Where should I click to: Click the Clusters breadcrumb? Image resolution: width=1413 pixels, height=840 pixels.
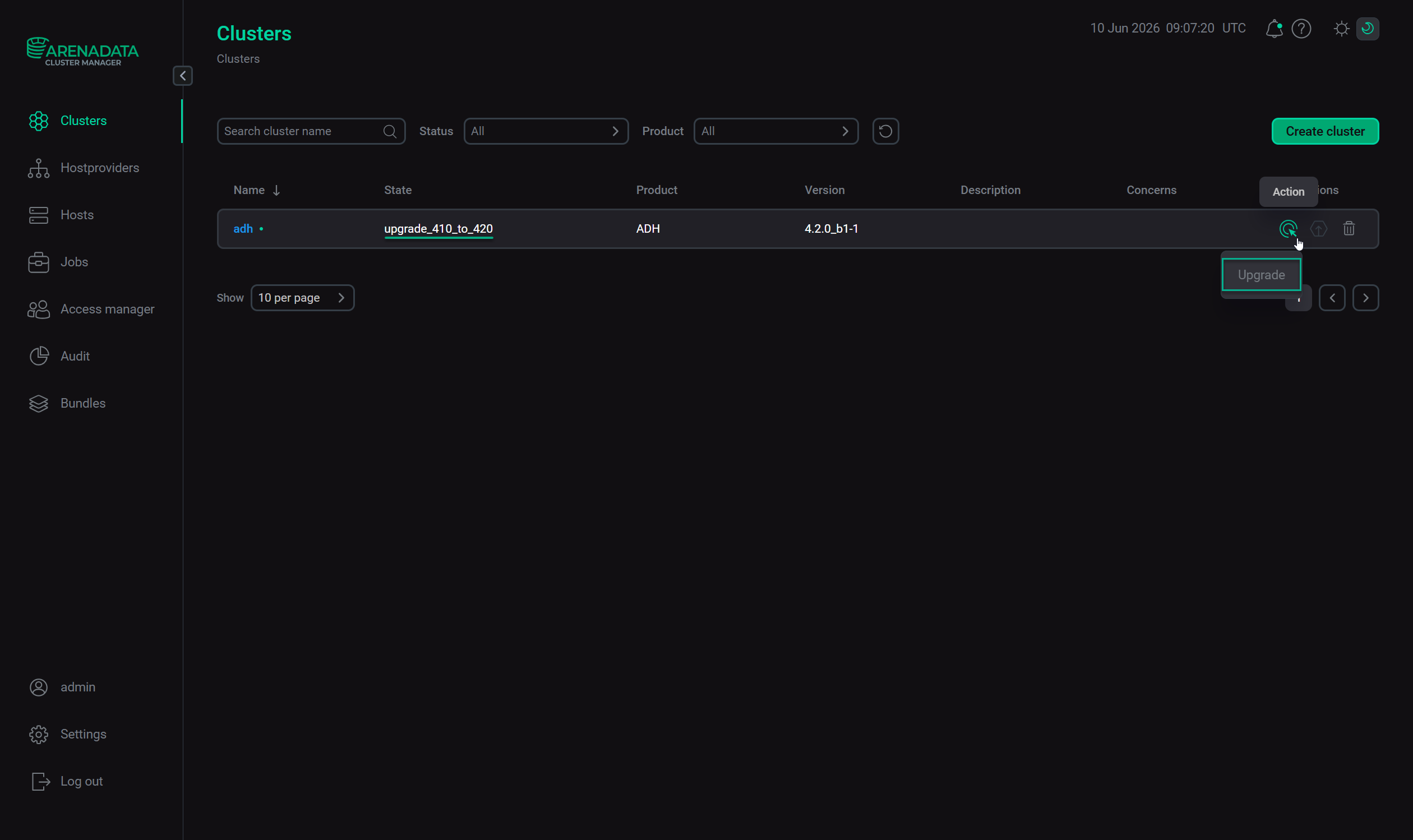click(238, 59)
